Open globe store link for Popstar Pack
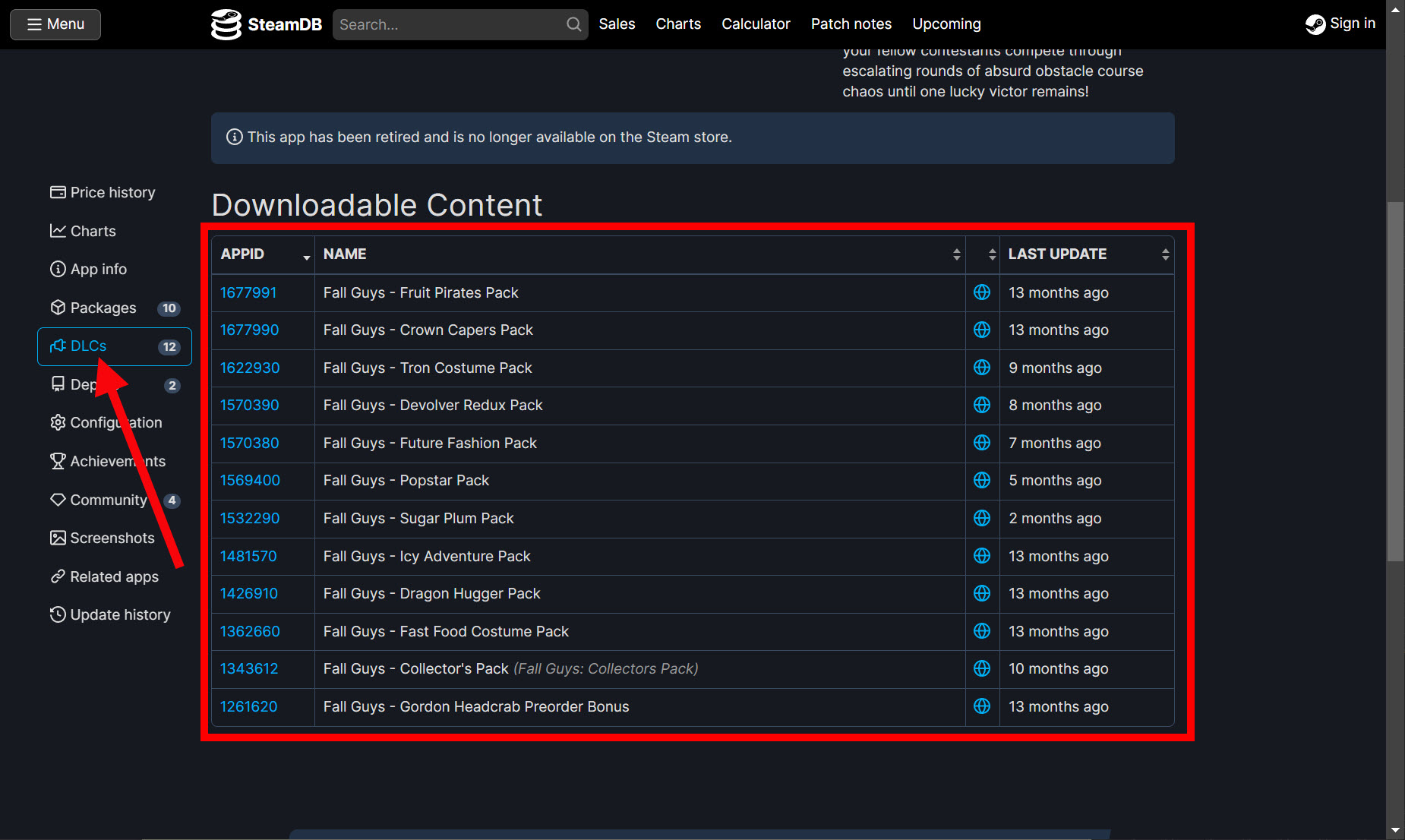This screenshot has width=1405, height=840. 982,480
